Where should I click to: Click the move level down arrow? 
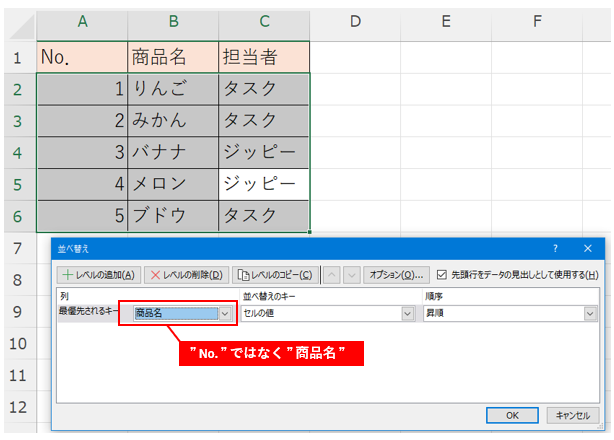click(350, 274)
